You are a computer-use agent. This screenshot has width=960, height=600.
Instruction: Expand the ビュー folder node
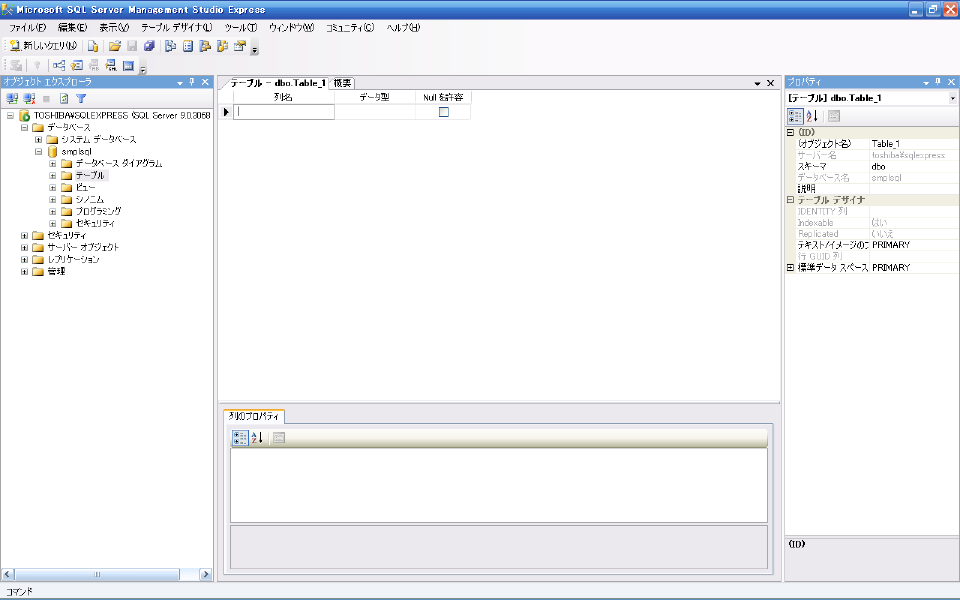(53, 187)
